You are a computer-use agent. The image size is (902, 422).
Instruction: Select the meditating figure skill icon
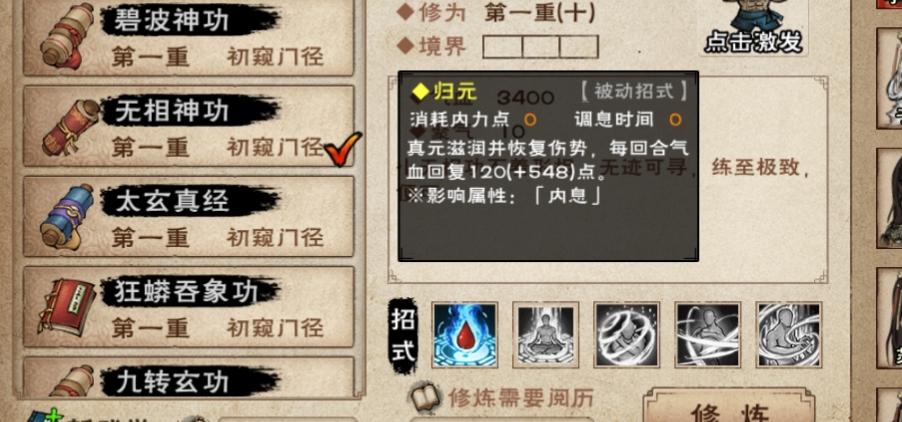[x=545, y=335]
